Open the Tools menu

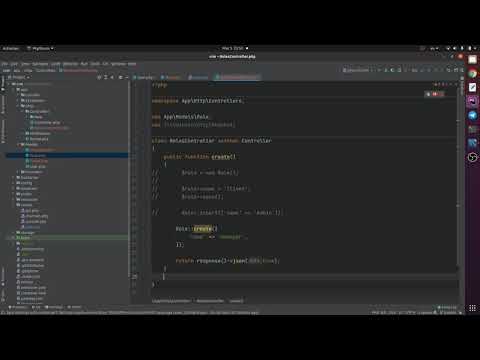[95, 64]
